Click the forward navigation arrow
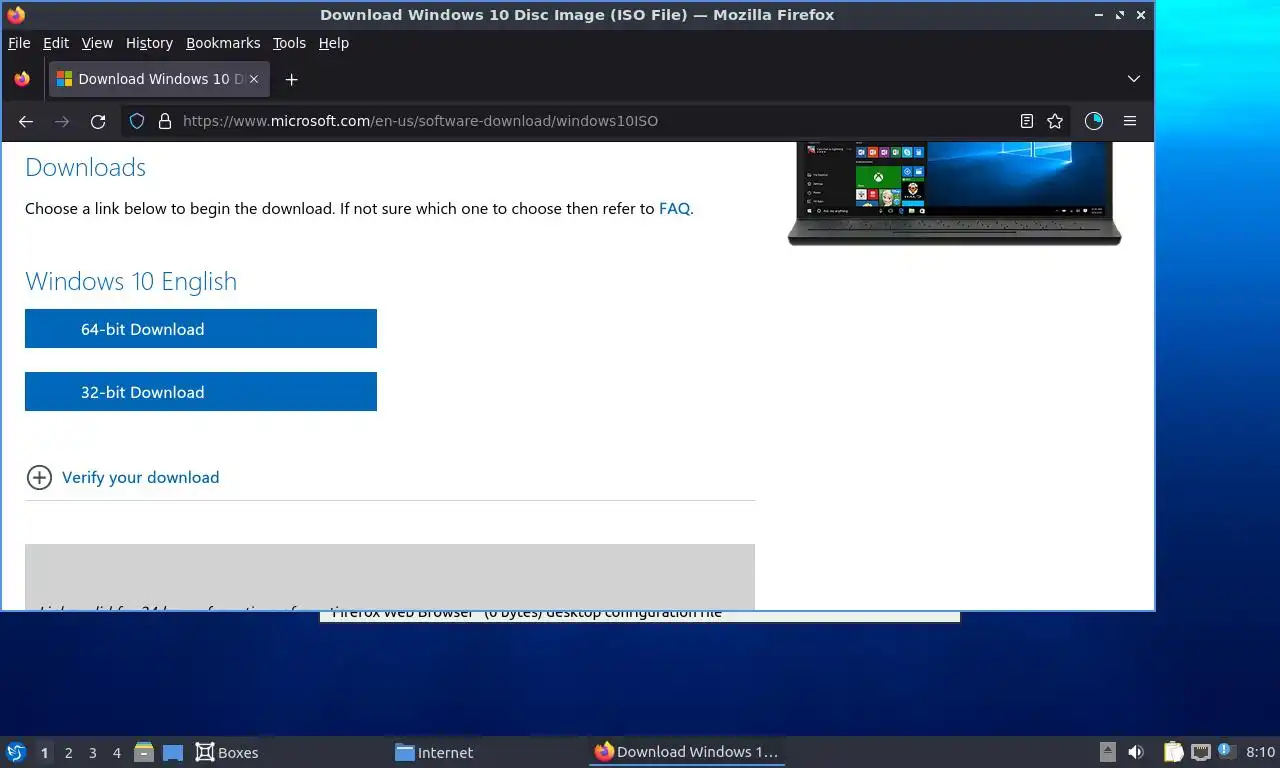The image size is (1280, 768). coord(62,121)
